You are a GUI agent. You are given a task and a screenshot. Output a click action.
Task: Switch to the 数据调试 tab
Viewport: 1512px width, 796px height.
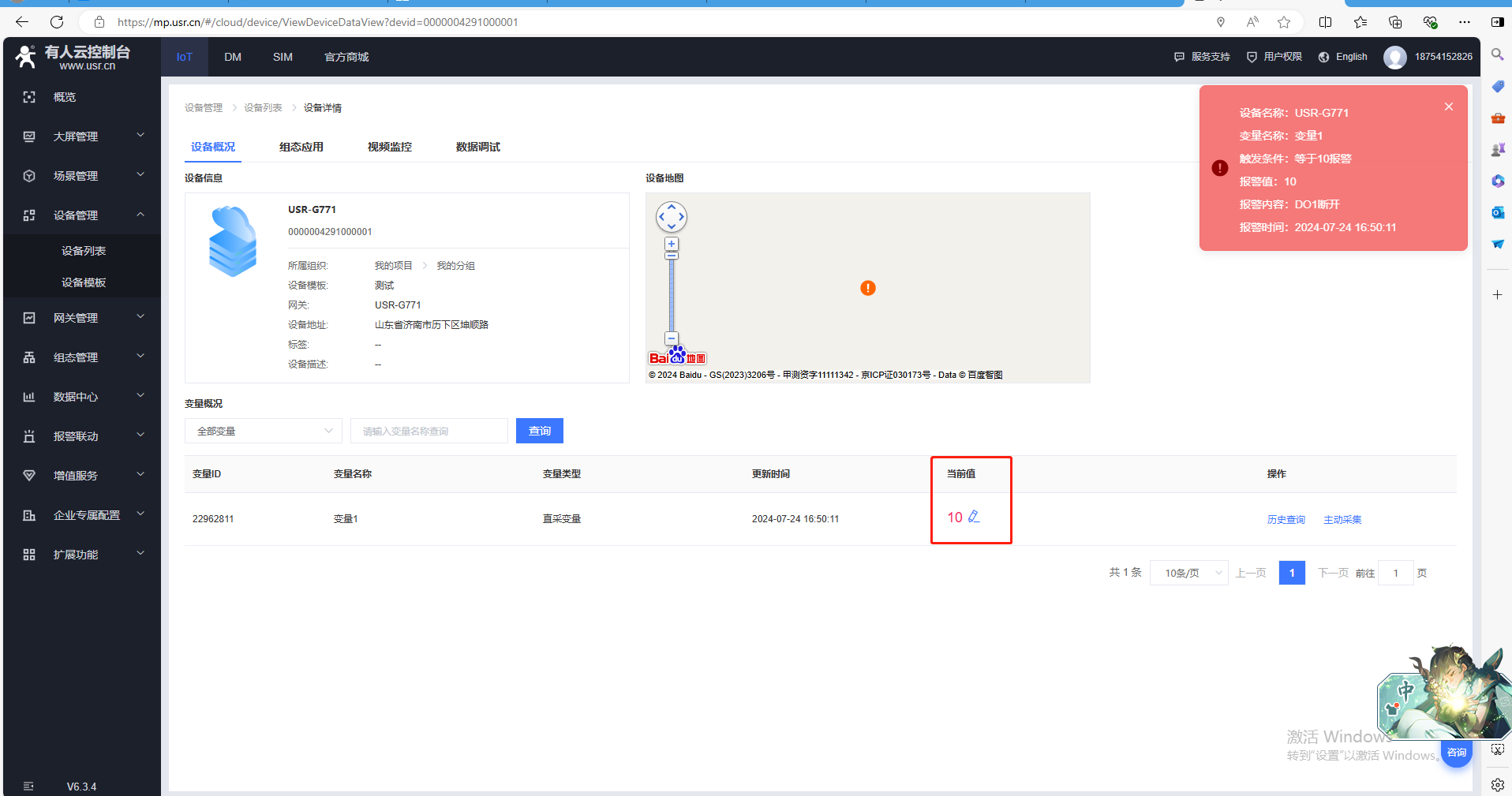click(477, 147)
